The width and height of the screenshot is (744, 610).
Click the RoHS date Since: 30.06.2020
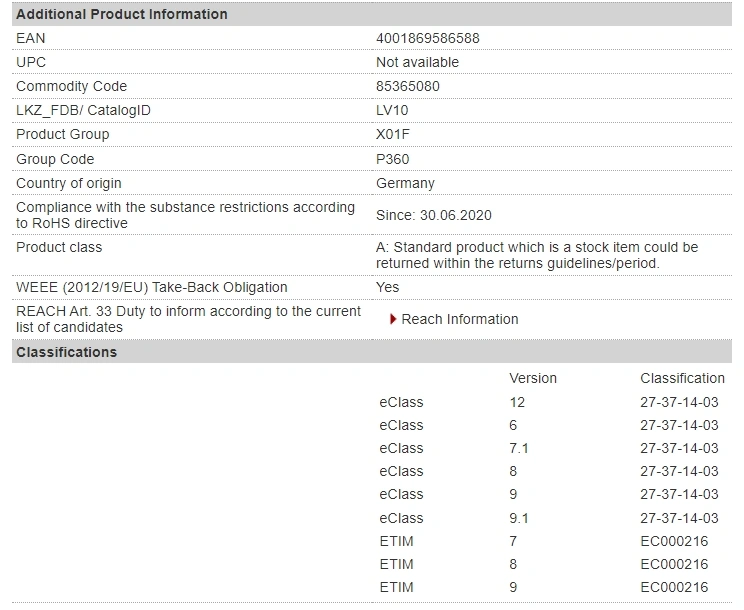434,215
